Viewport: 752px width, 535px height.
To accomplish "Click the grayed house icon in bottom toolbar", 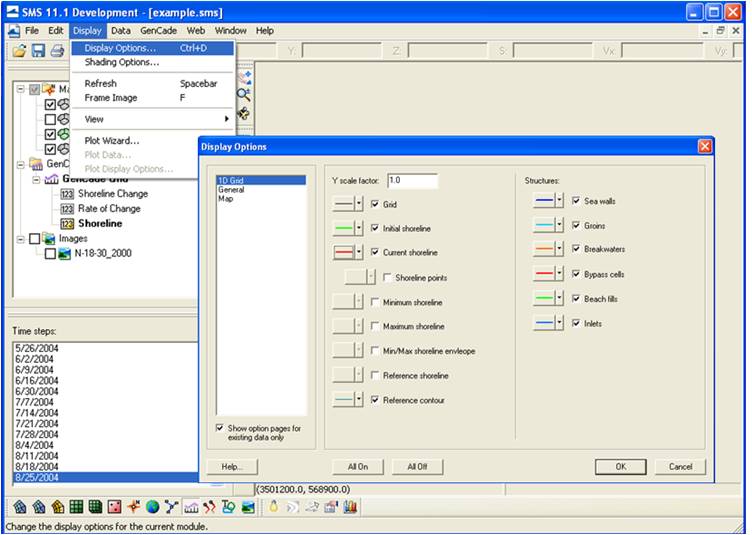I will click(x=331, y=507).
